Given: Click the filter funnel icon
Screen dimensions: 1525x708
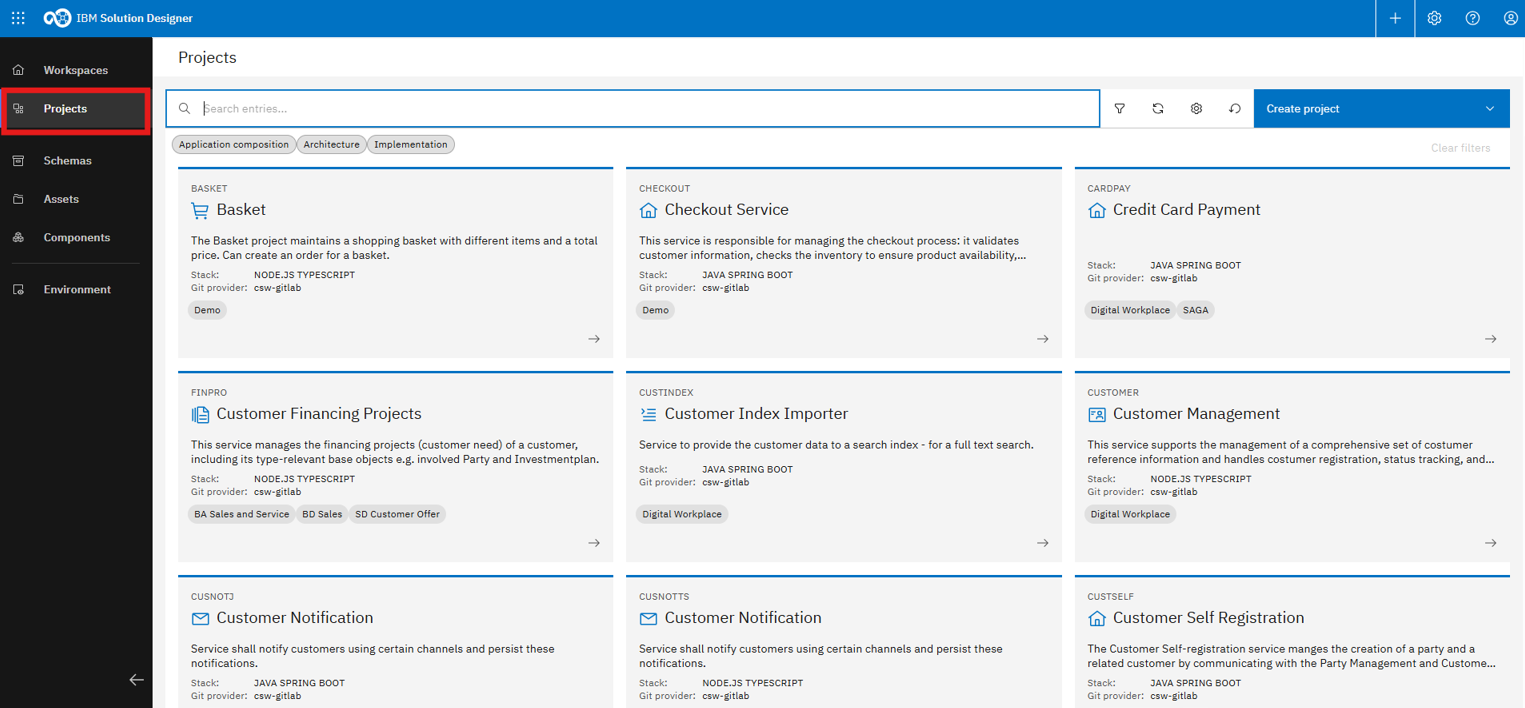Looking at the screenshot, I should (x=1120, y=109).
